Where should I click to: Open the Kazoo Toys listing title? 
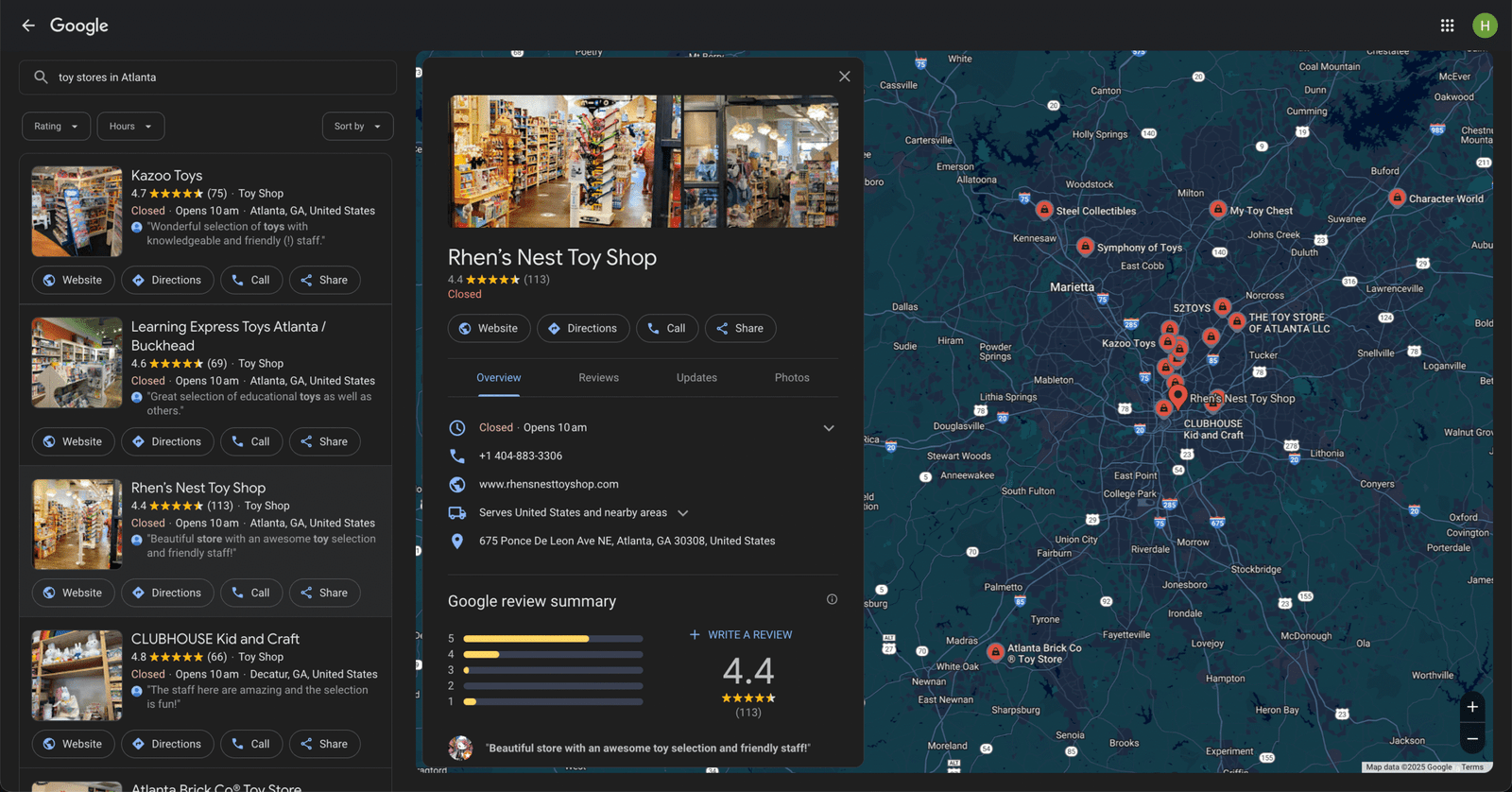point(166,176)
